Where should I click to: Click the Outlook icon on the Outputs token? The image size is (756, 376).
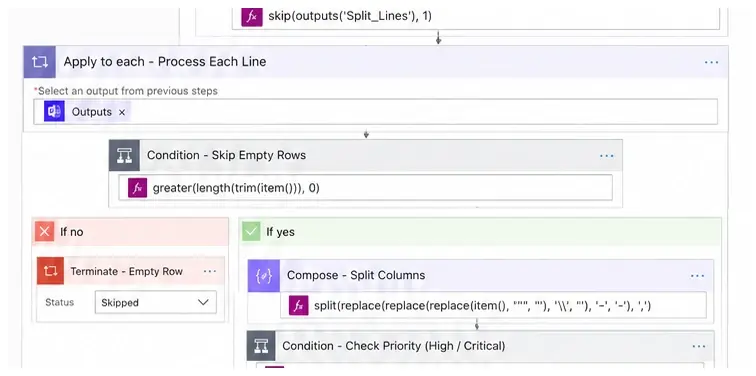(x=54, y=112)
